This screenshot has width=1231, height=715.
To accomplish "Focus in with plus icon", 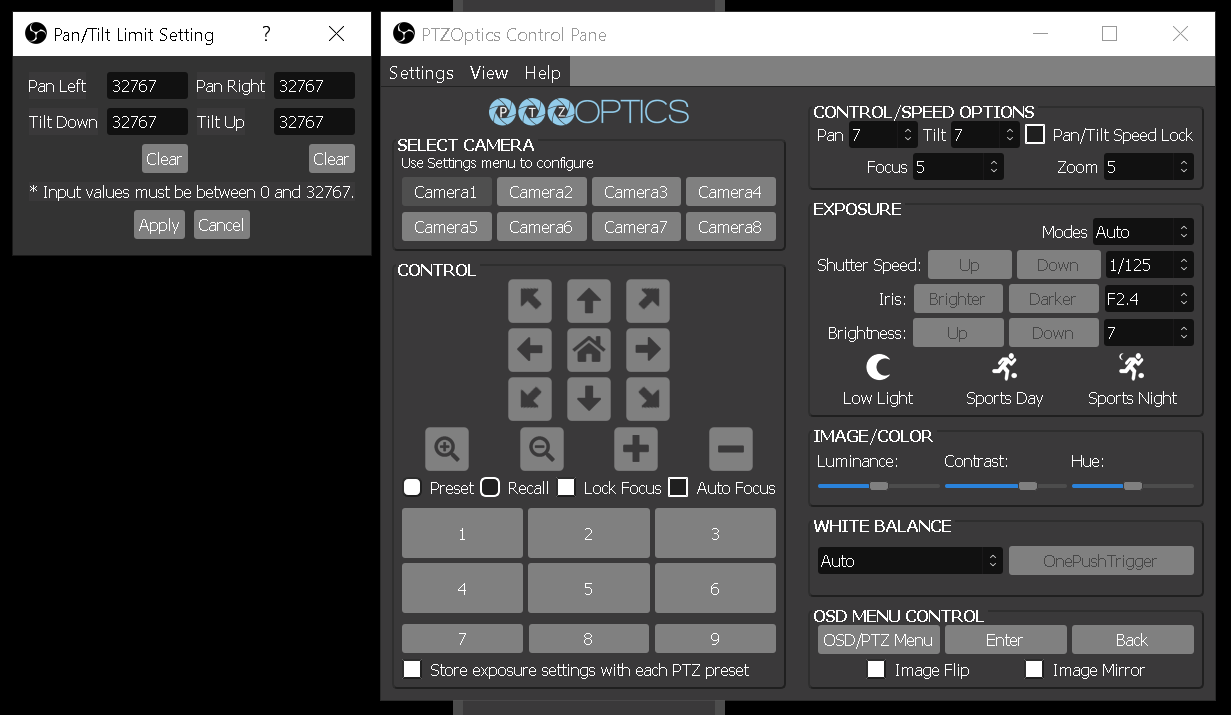I will click(636, 449).
